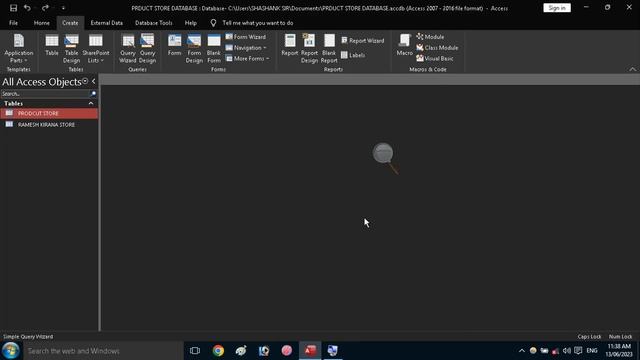Open the File menu
The width and height of the screenshot is (640, 360).
(13, 23)
